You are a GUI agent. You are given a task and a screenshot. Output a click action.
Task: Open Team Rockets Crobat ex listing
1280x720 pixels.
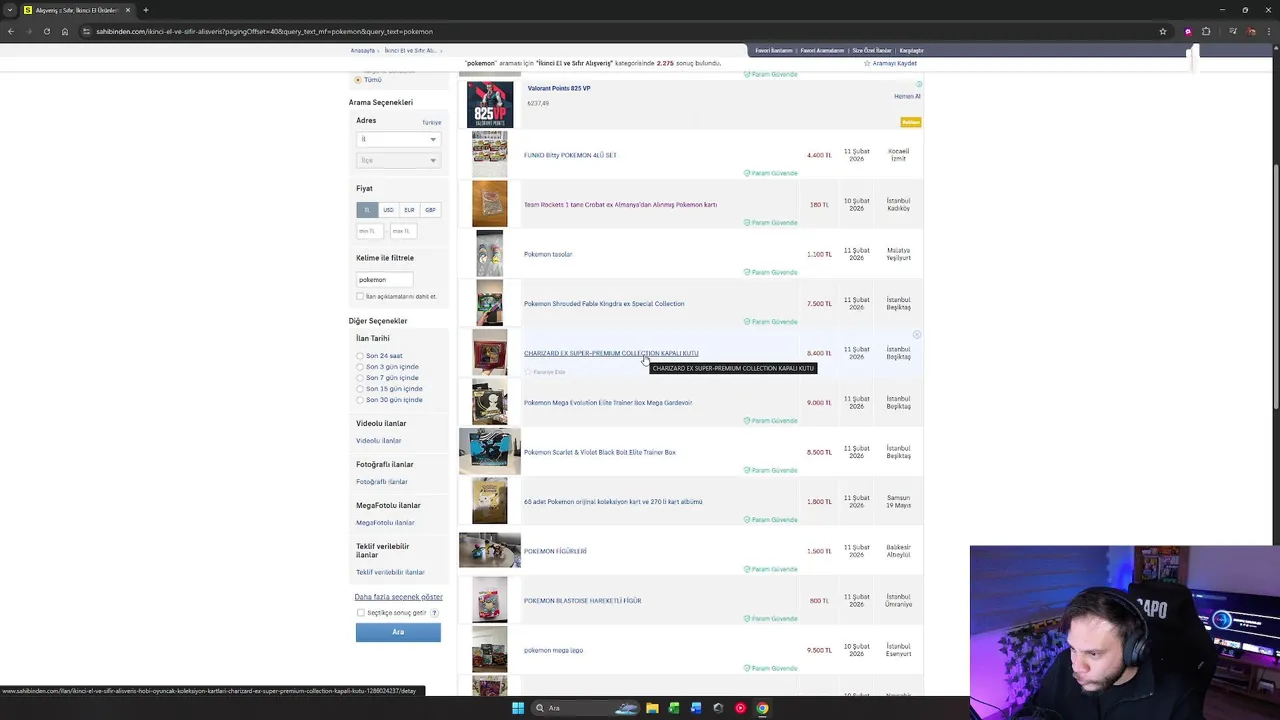tap(620, 205)
